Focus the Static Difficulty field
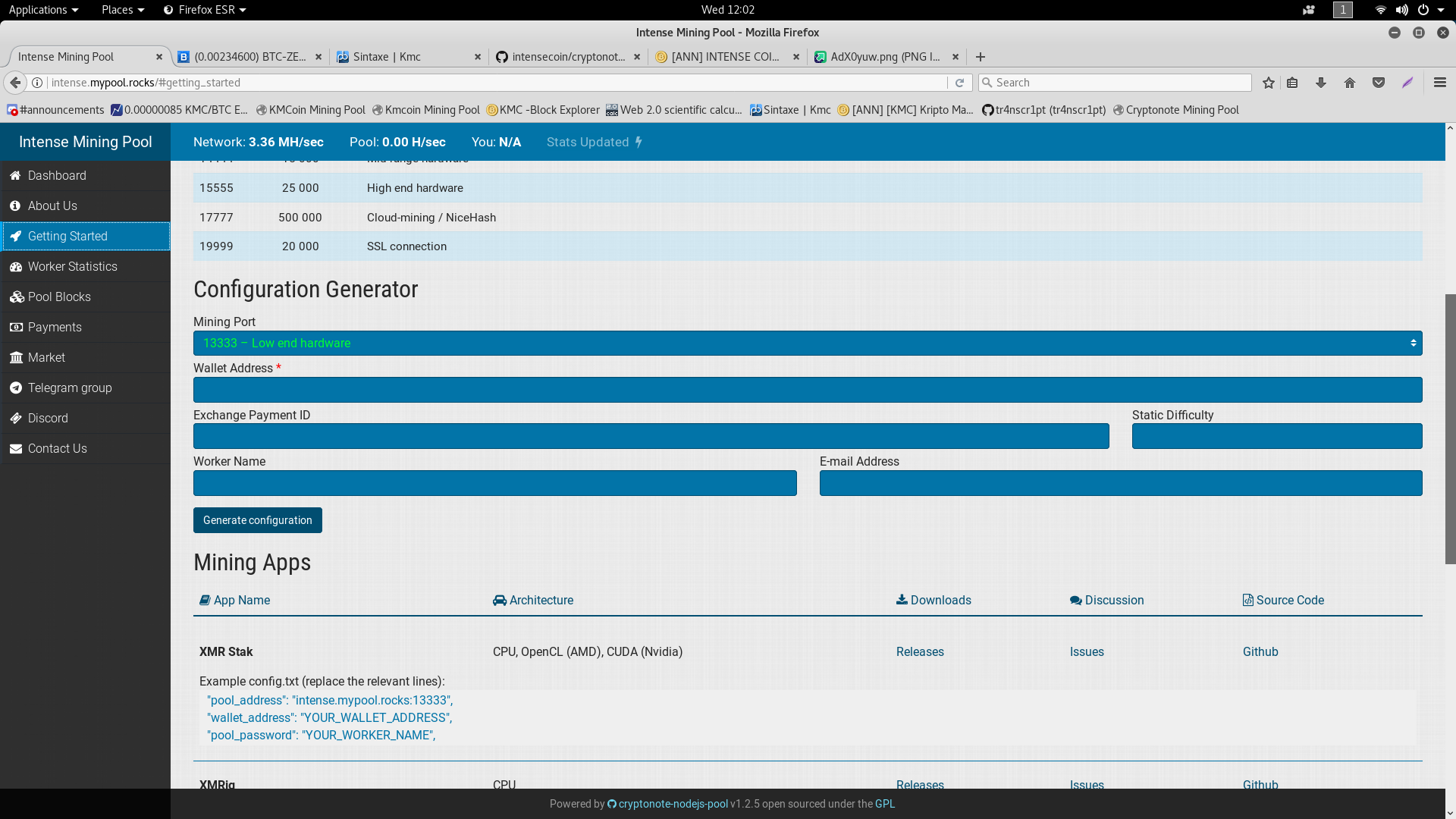 [1277, 436]
